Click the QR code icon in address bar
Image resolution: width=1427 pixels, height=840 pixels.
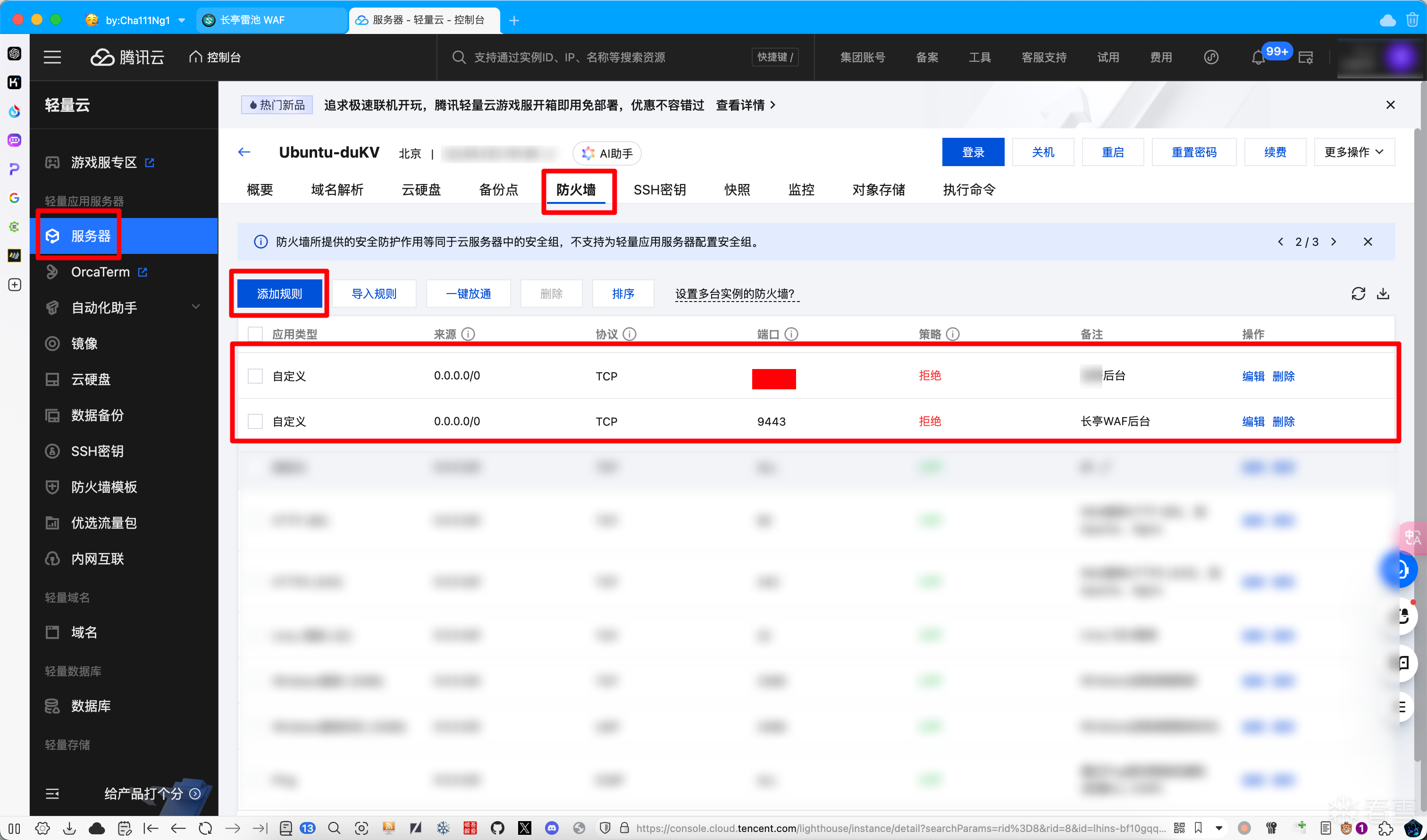point(1180,828)
